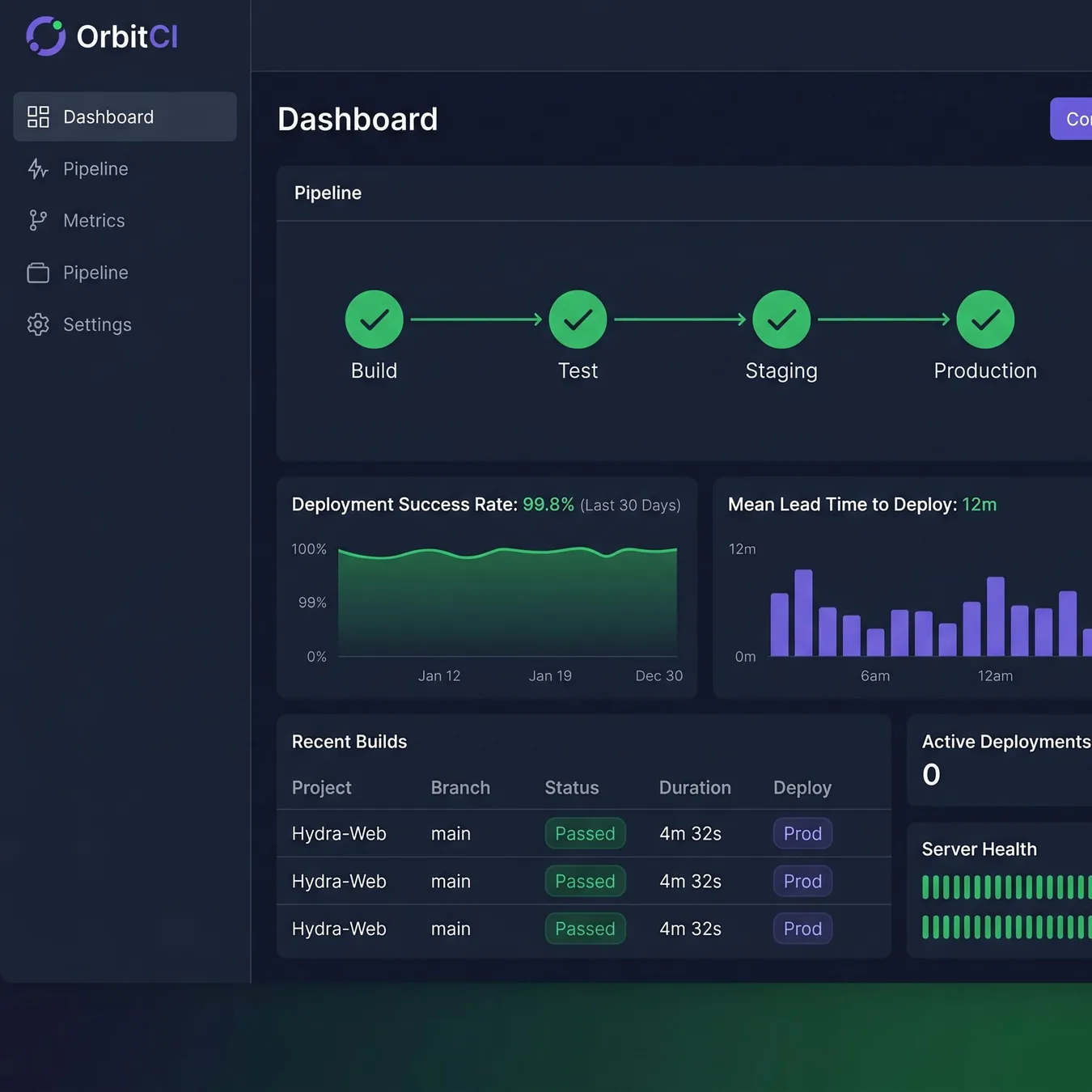This screenshot has height=1092, width=1092.
Task: Click the Duration column header
Action: click(x=695, y=788)
